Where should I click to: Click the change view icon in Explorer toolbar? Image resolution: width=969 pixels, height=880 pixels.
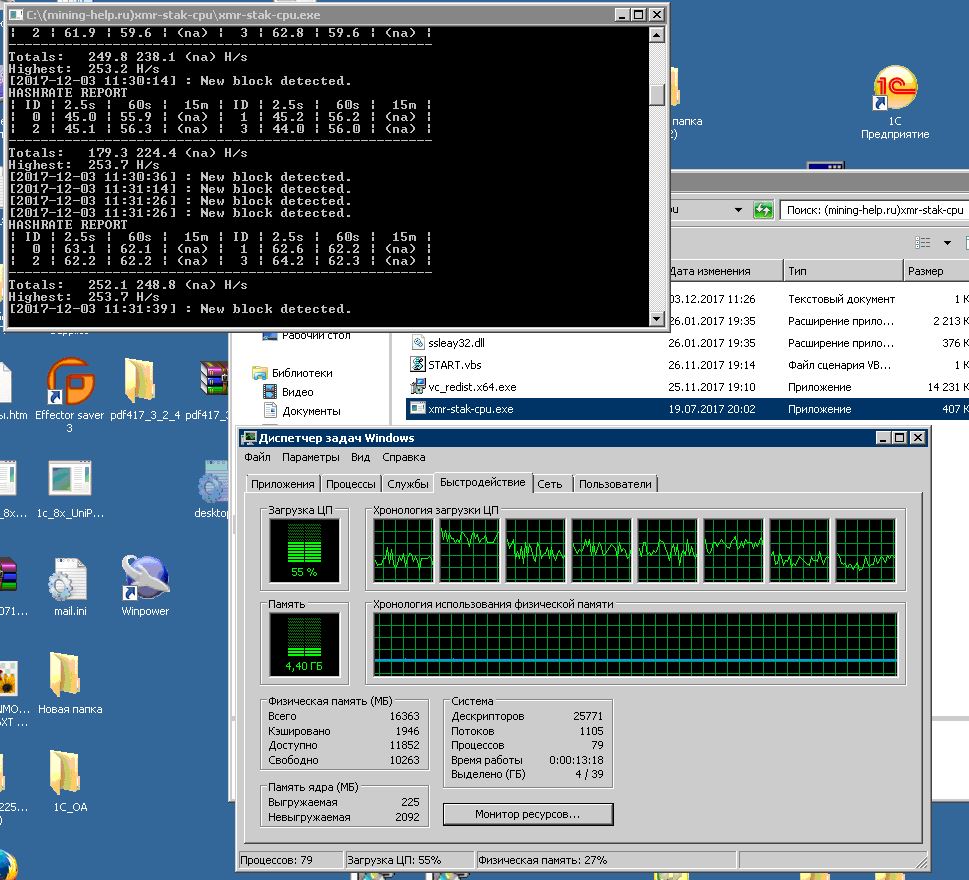click(x=923, y=243)
